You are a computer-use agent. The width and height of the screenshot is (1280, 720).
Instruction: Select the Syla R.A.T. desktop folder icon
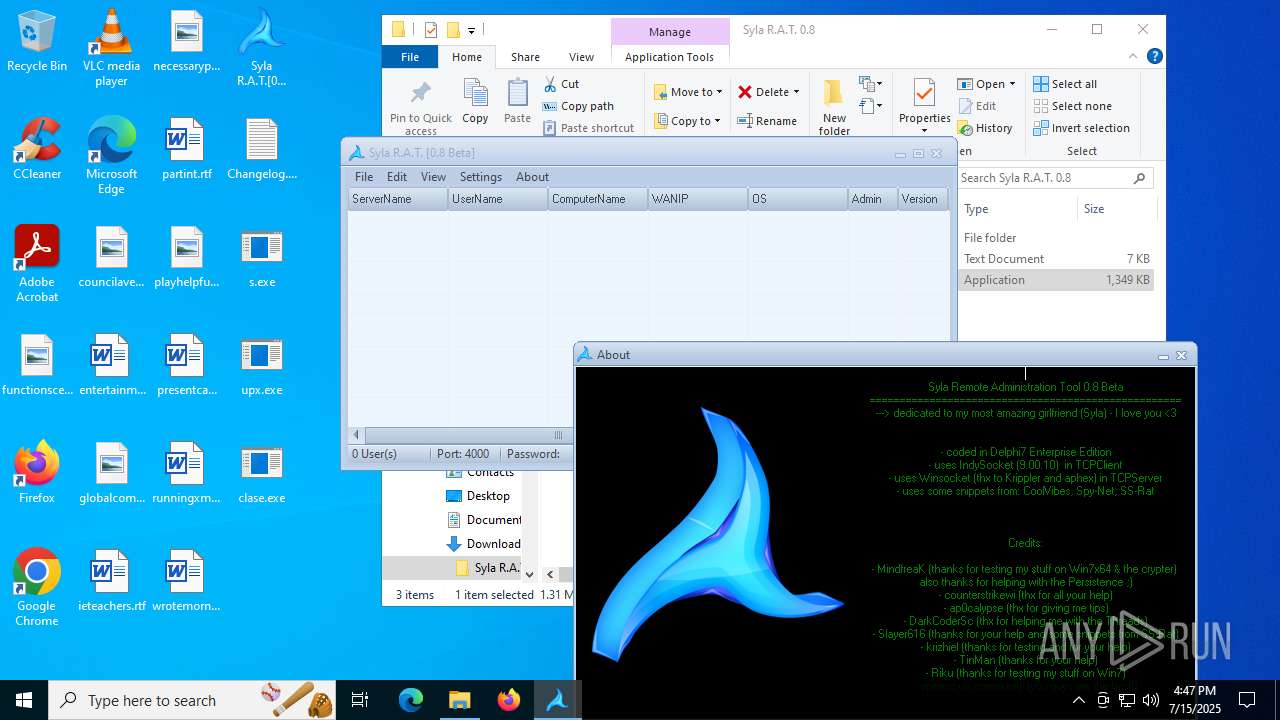point(261,48)
